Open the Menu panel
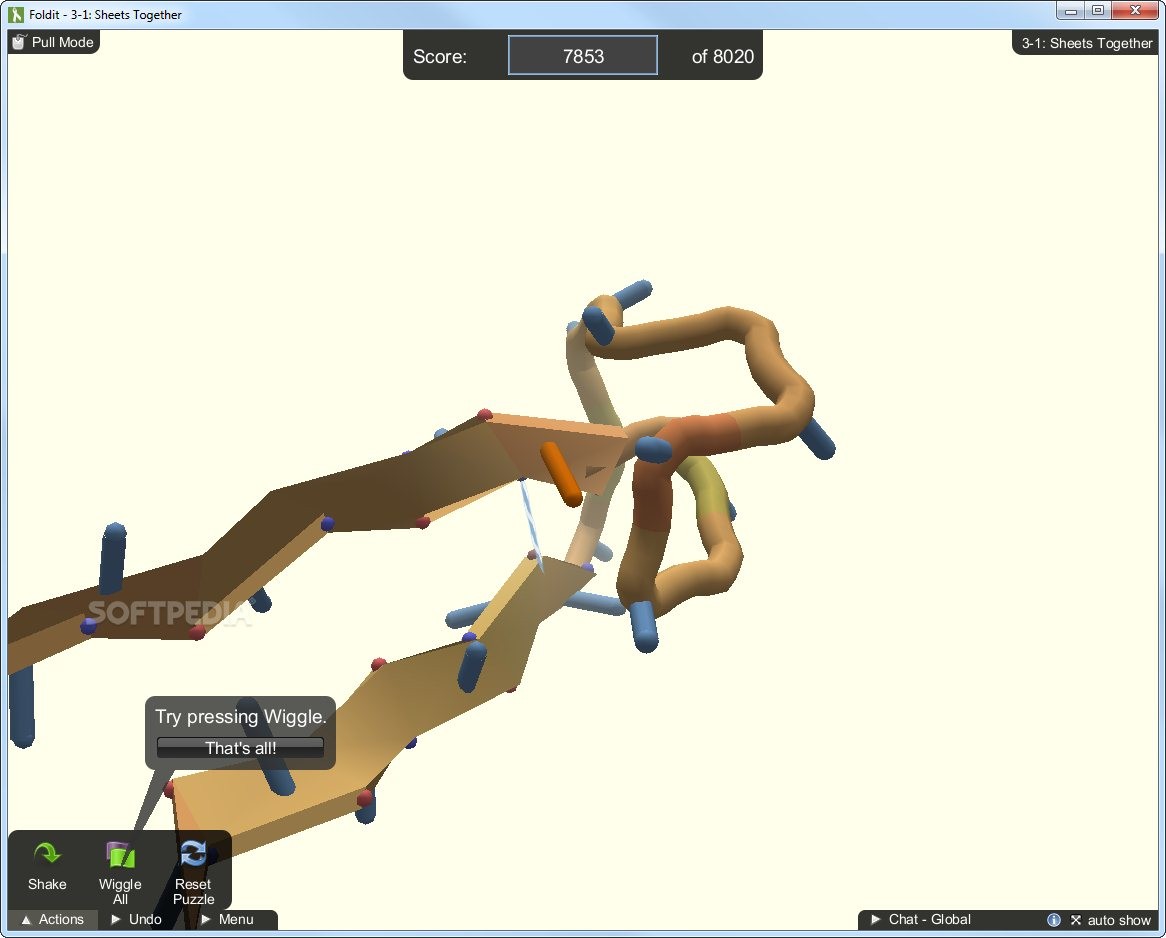The width and height of the screenshot is (1166, 938). (228, 919)
